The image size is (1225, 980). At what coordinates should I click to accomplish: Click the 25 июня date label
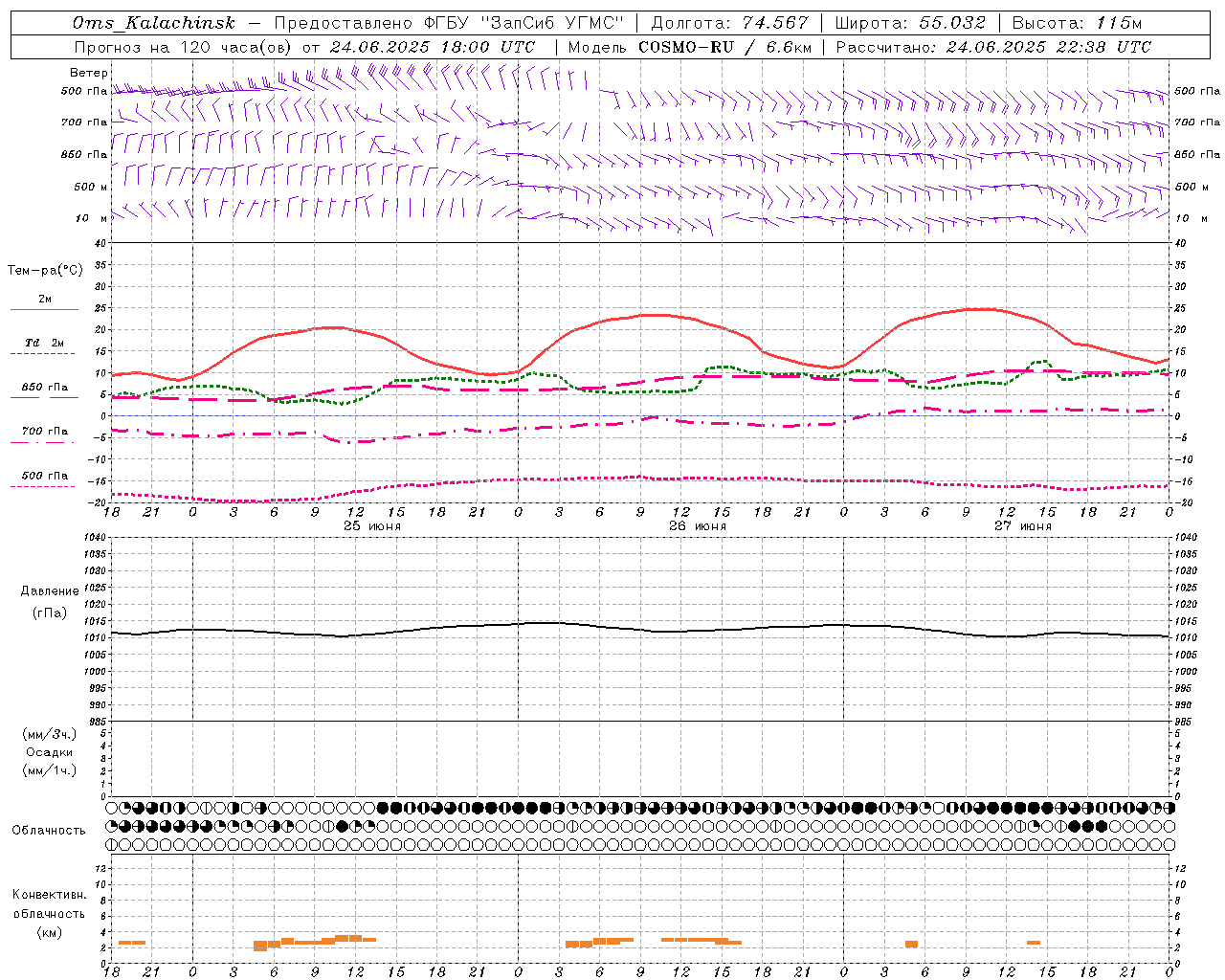click(372, 526)
